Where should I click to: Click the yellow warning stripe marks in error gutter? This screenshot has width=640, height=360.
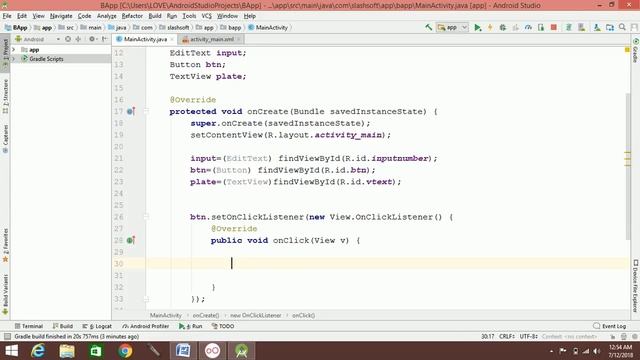click(x=627, y=158)
